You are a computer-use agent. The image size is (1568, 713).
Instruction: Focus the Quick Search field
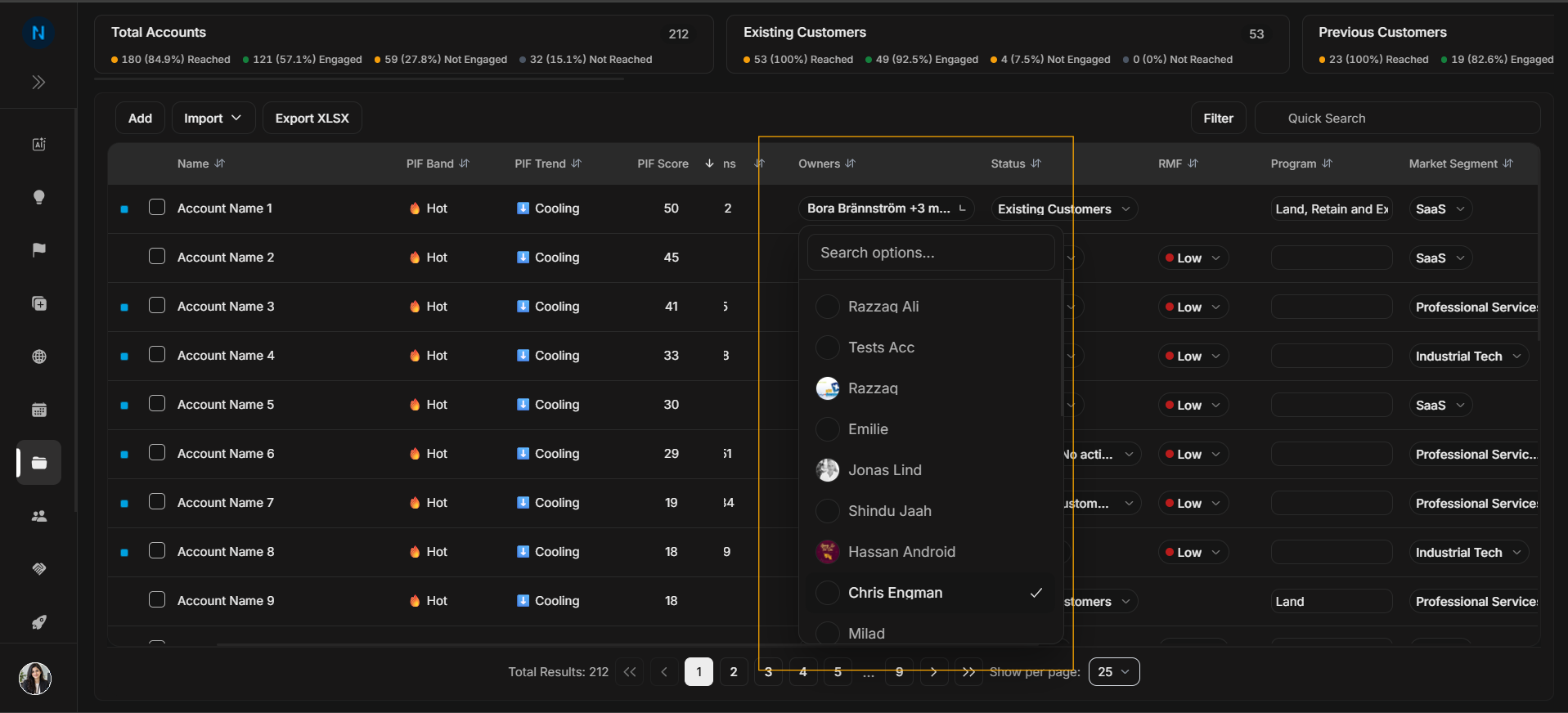tap(1397, 119)
